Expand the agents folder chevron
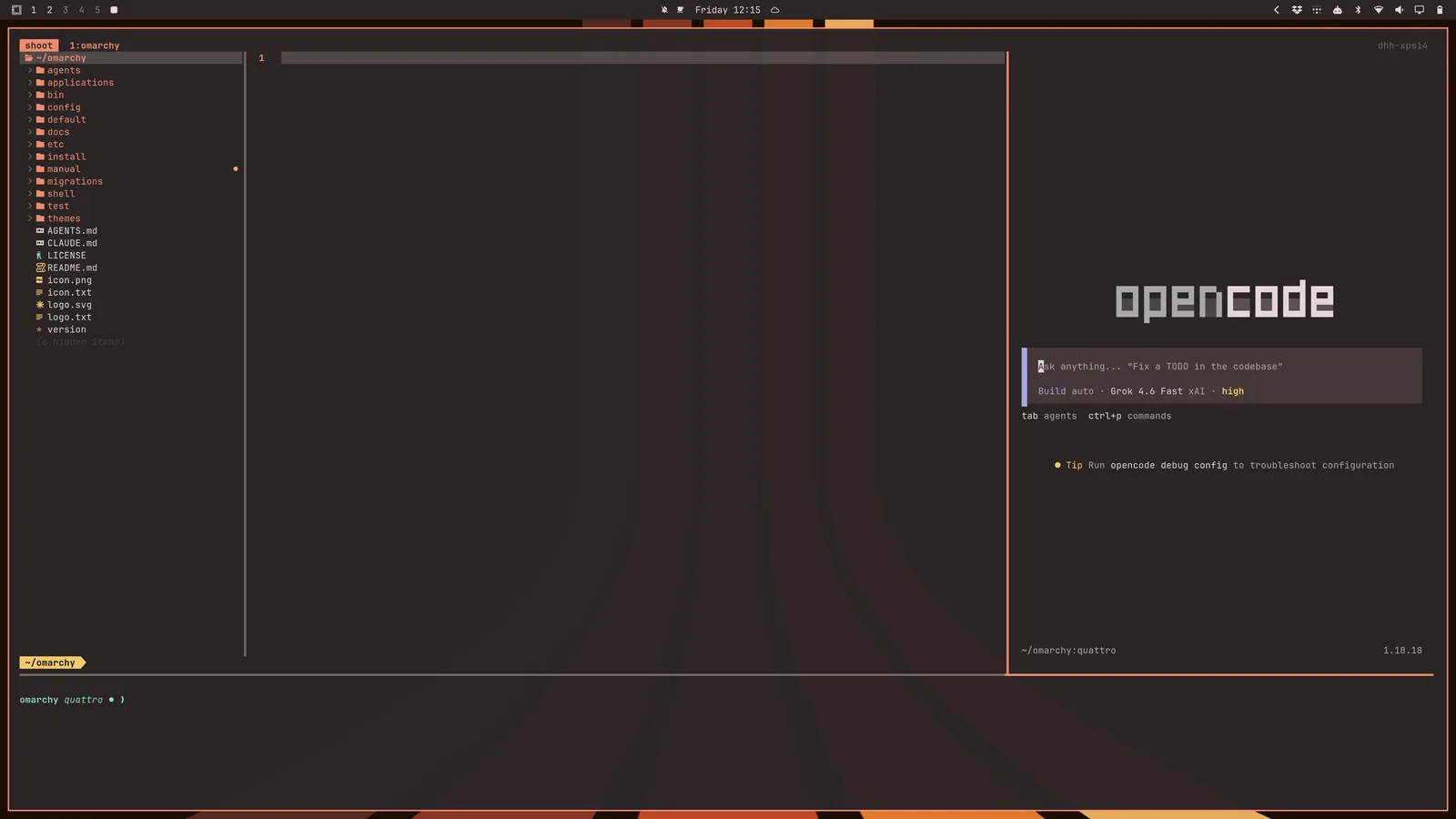The height and width of the screenshot is (819, 1456). click(x=30, y=70)
